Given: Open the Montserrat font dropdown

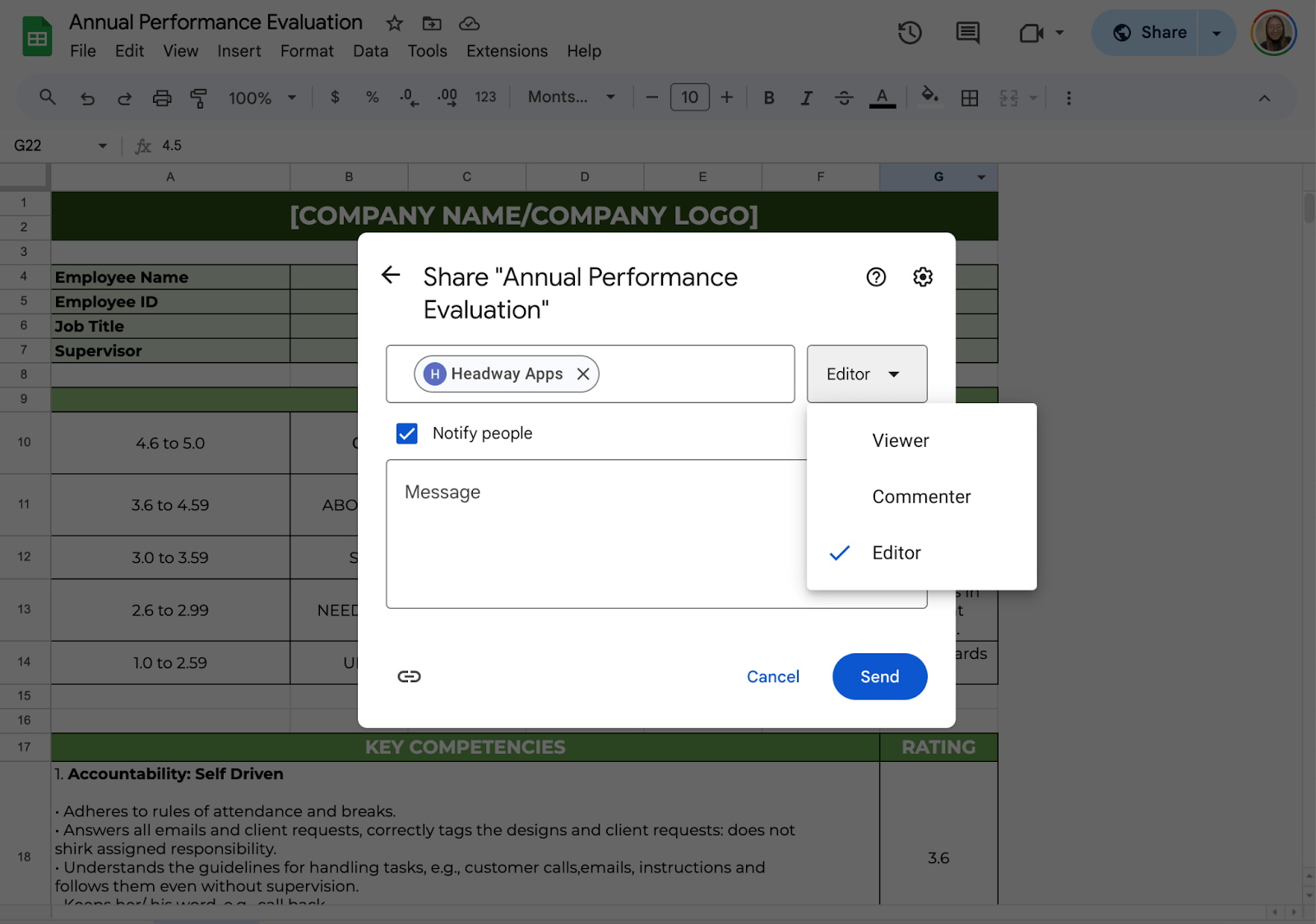Looking at the screenshot, I should [572, 97].
